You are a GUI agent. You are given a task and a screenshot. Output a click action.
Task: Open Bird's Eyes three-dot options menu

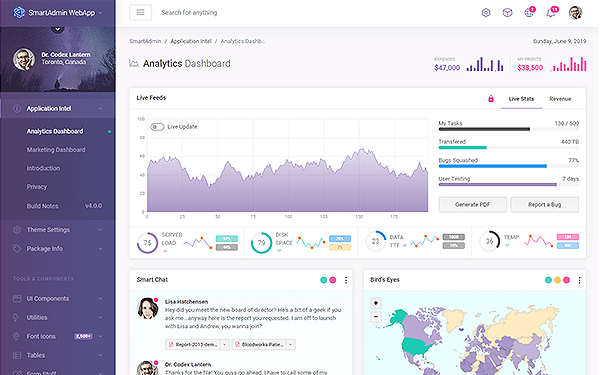[x=579, y=280]
